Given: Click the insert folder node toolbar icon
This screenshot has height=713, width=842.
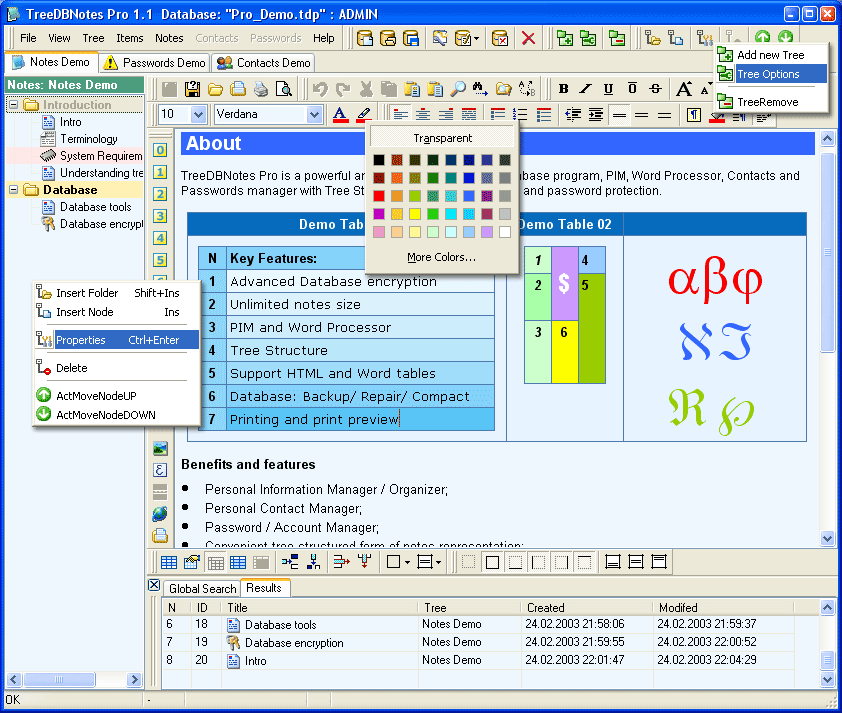Looking at the screenshot, I should 652,38.
